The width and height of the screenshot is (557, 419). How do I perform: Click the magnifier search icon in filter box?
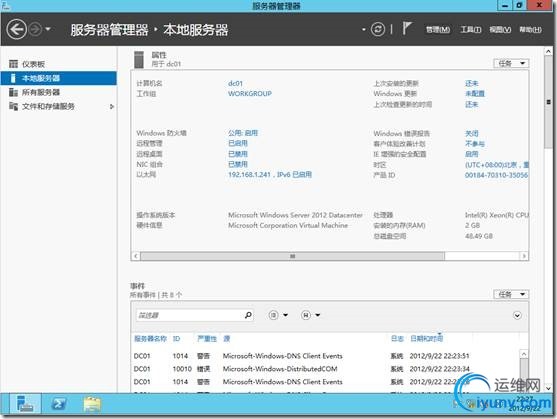click(x=248, y=315)
